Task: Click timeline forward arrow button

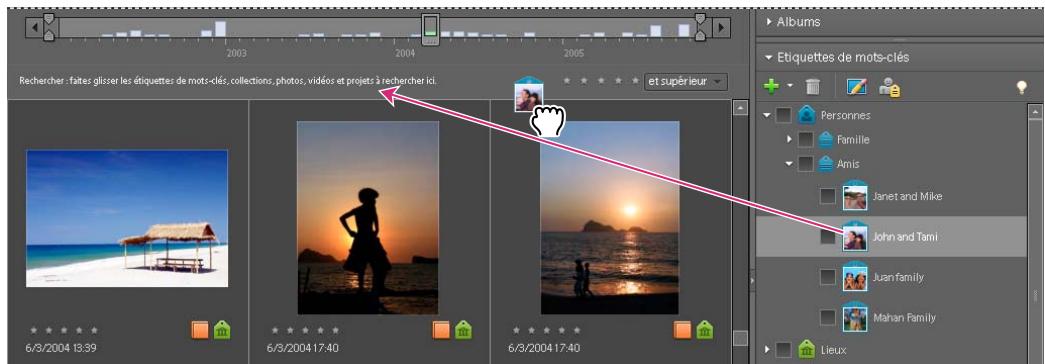Action: [x=722, y=27]
